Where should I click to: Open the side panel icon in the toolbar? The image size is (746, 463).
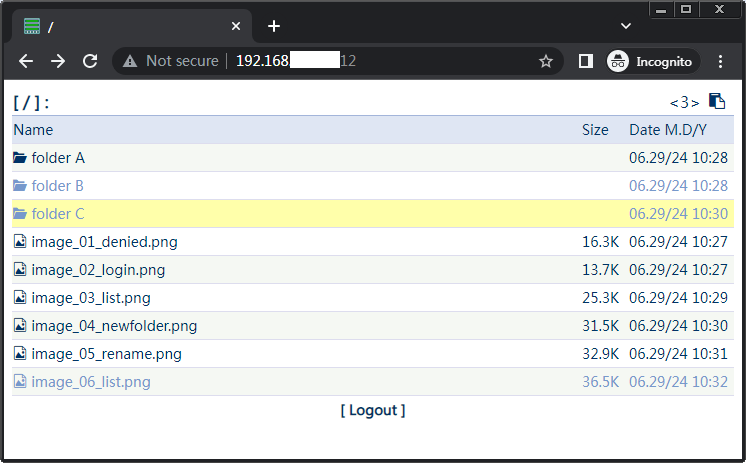coord(586,61)
